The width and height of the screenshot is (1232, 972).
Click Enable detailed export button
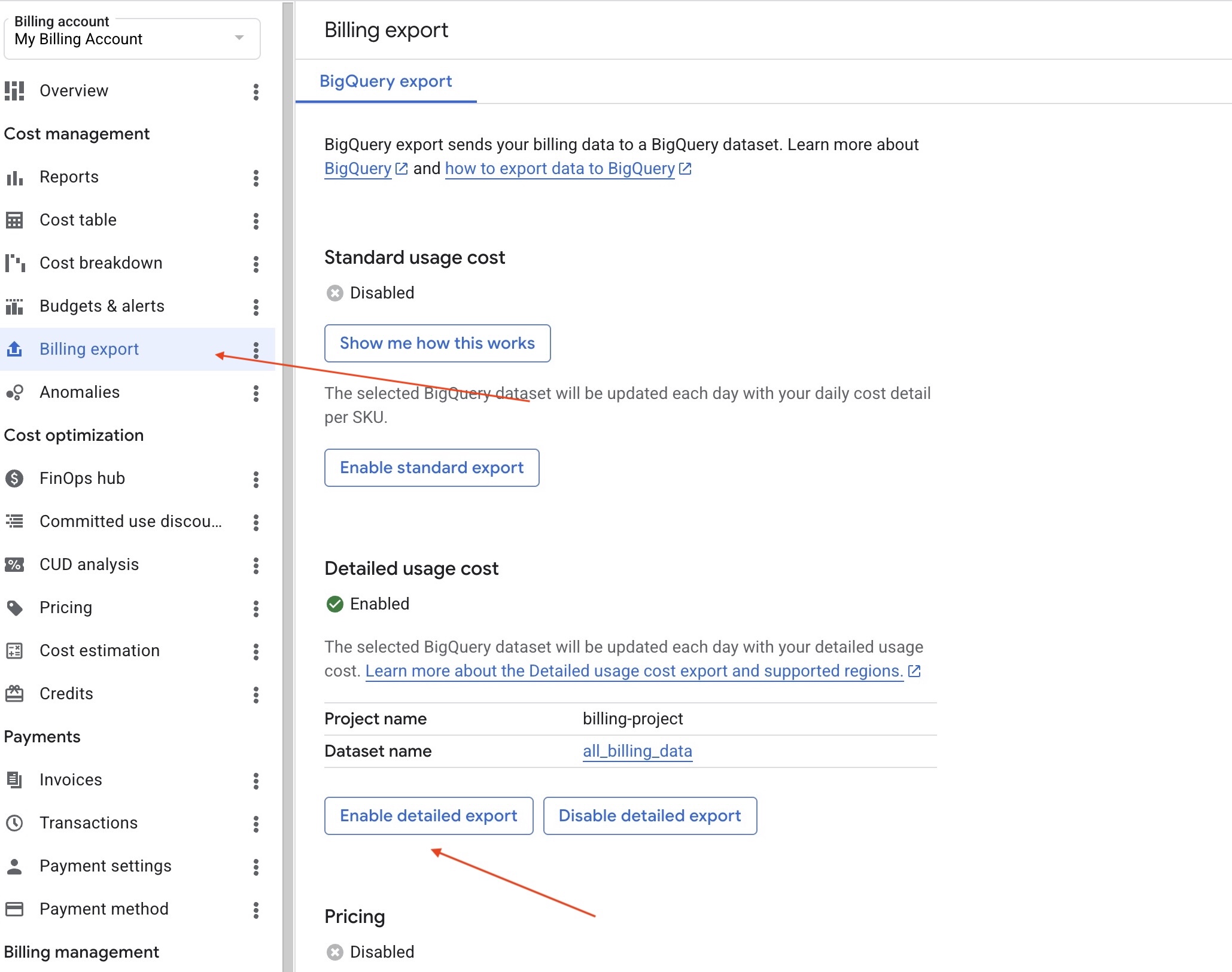coord(428,816)
